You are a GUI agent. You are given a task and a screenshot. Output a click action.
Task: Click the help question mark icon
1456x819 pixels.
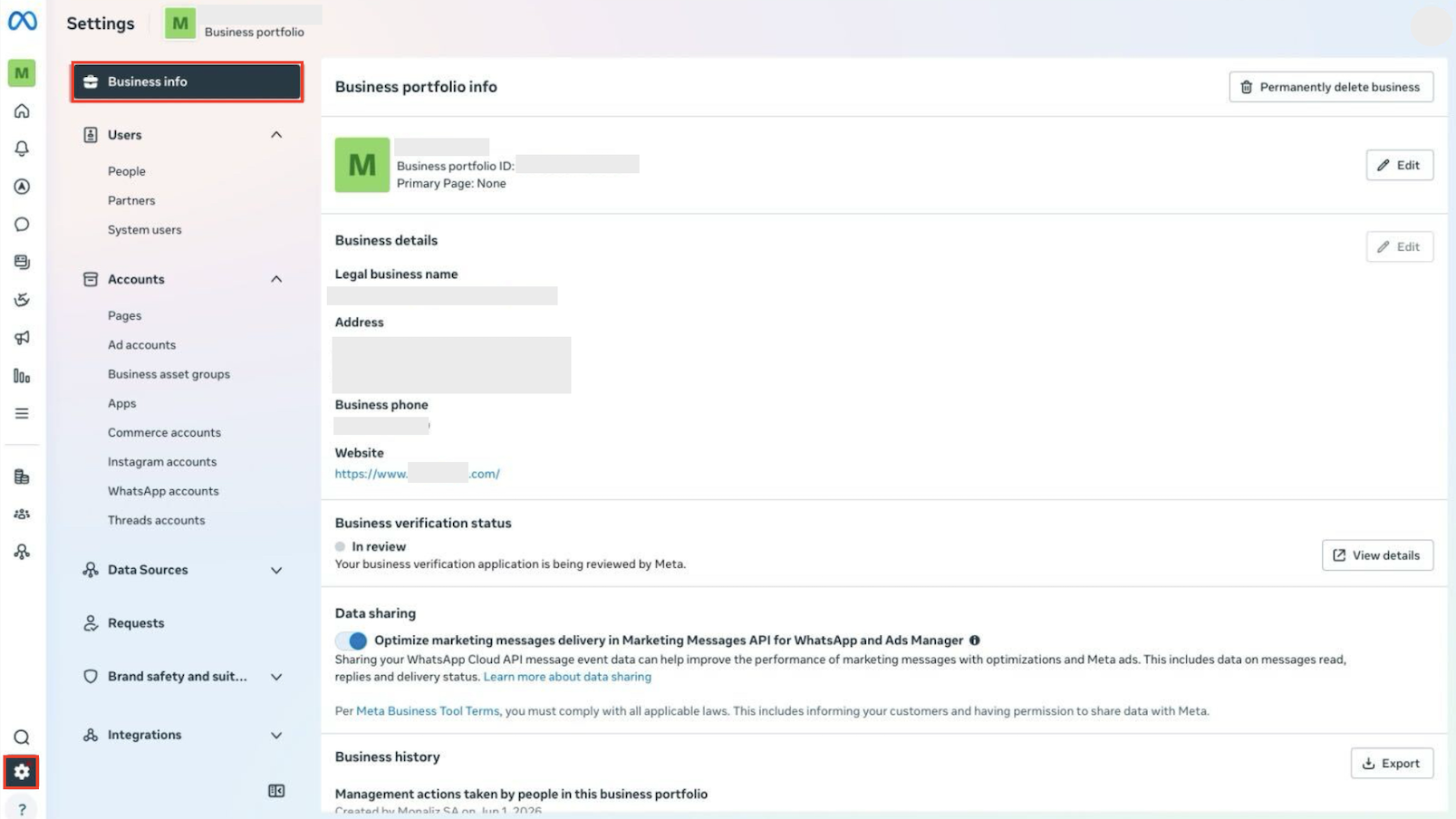click(x=22, y=809)
